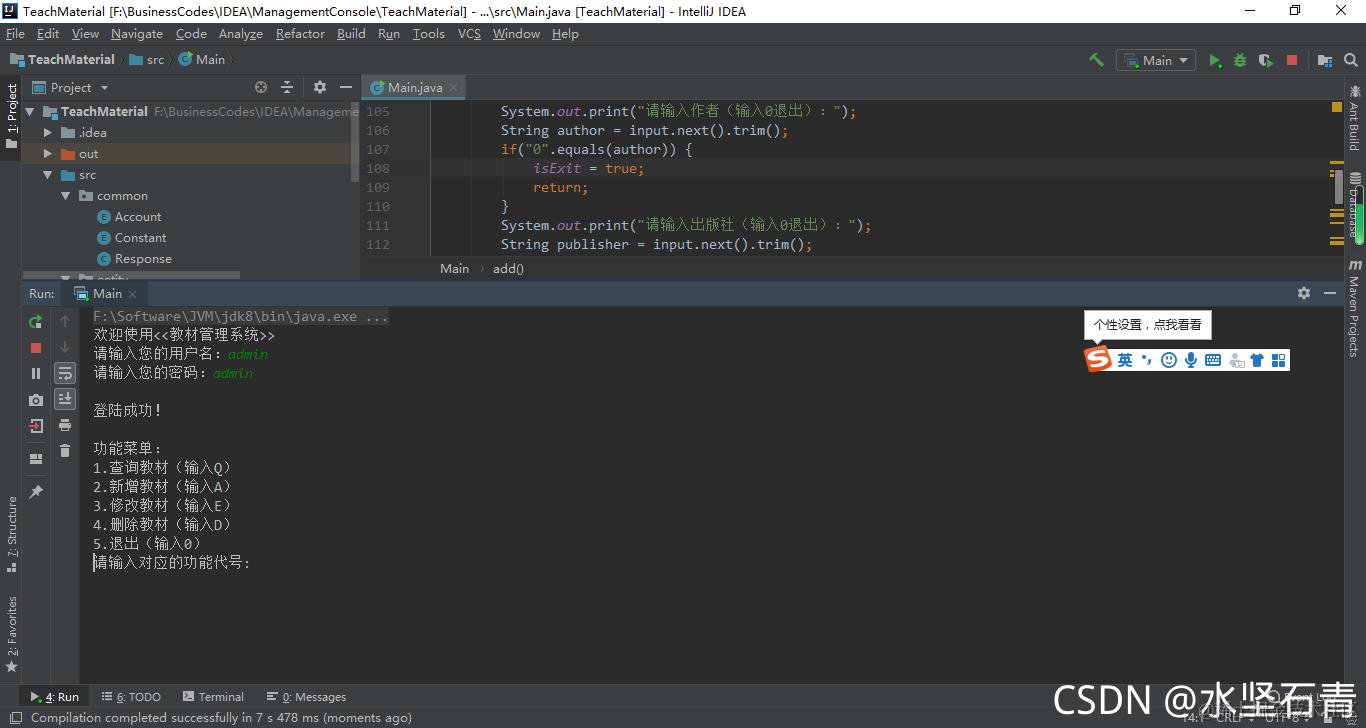The image size is (1366, 728).
Task: Stop Main using Run panel red square
Action: pos(36,348)
